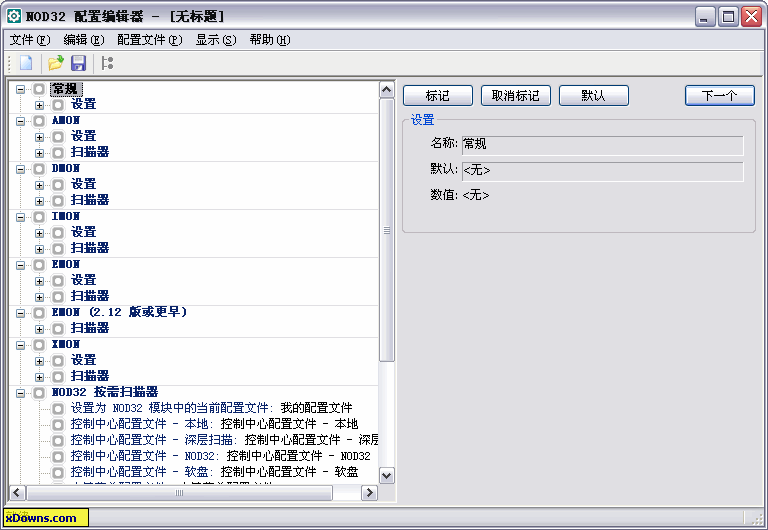Expand 扫描器 node under IMON
768x530 pixels.
(39, 249)
